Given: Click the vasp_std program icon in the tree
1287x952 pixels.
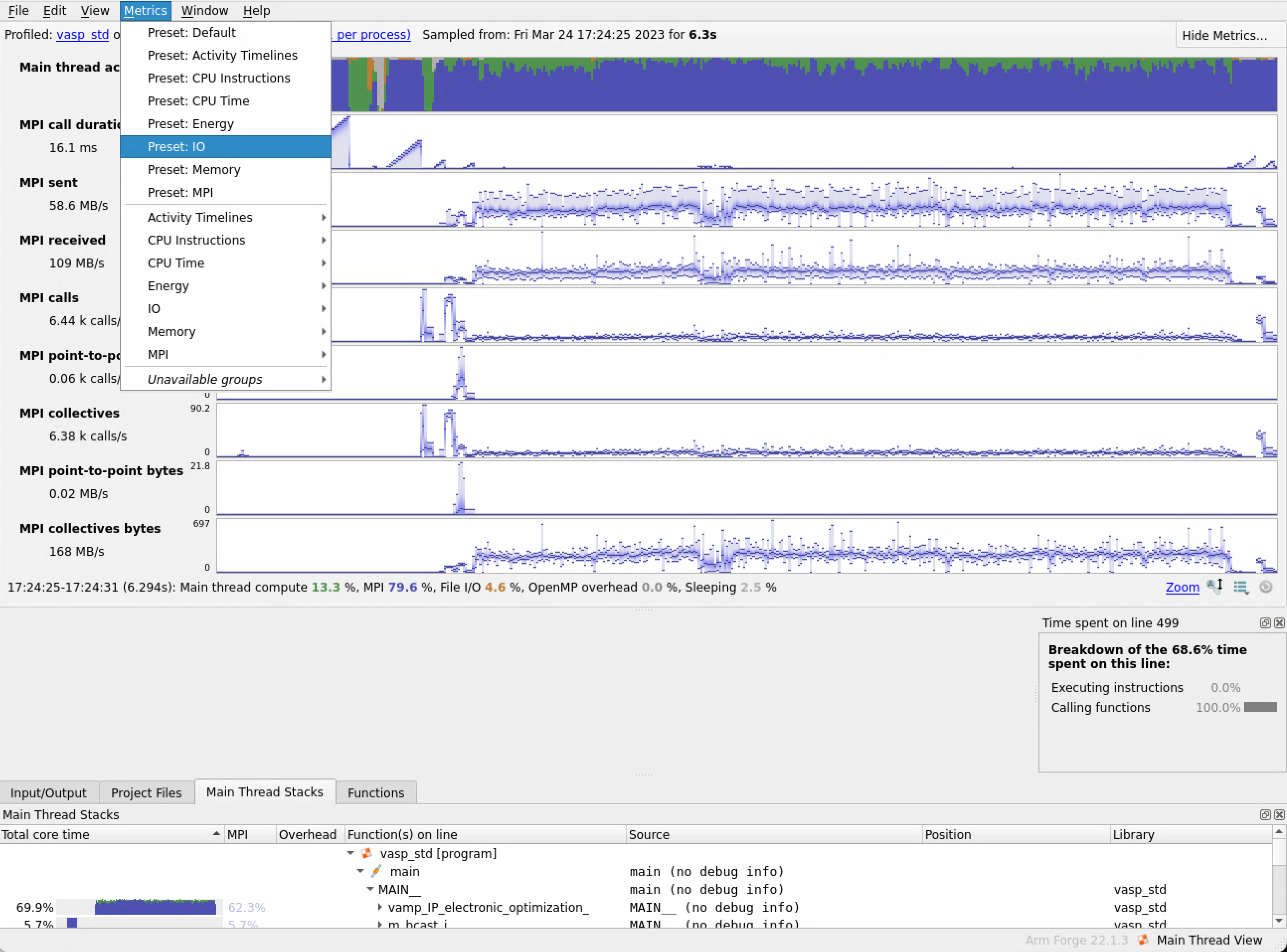Looking at the screenshot, I should [x=366, y=853].
